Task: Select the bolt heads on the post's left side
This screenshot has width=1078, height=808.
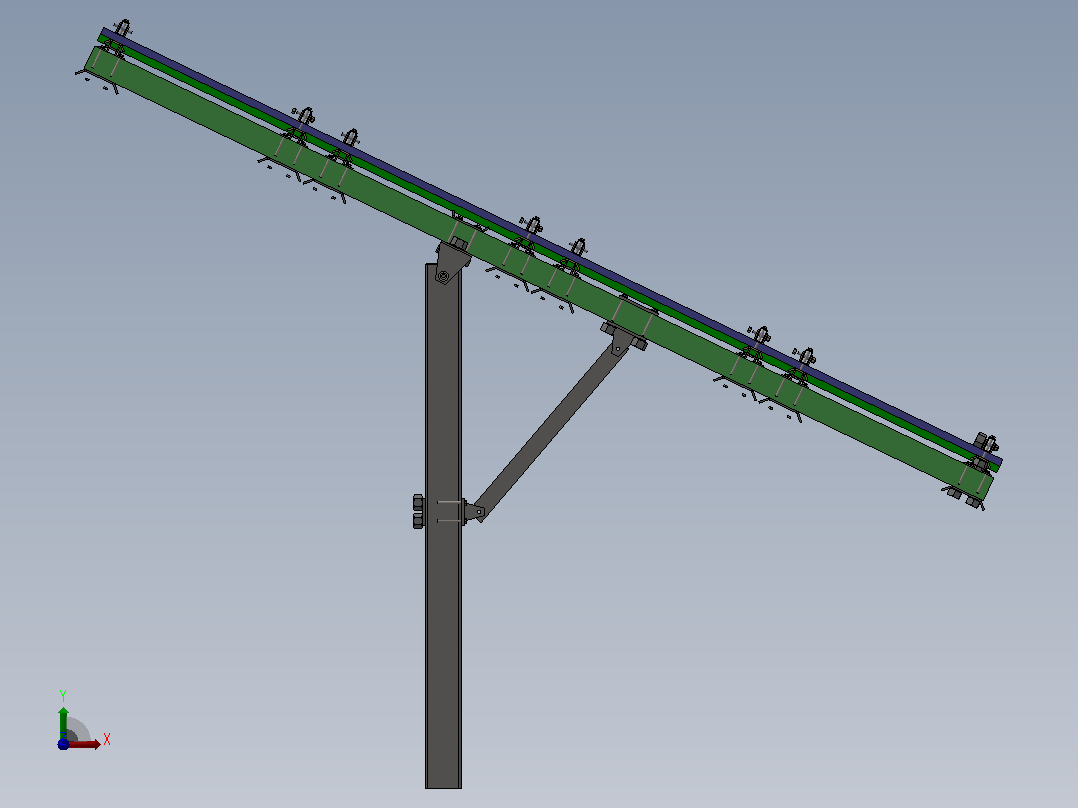Action: [x=418, y=512]
